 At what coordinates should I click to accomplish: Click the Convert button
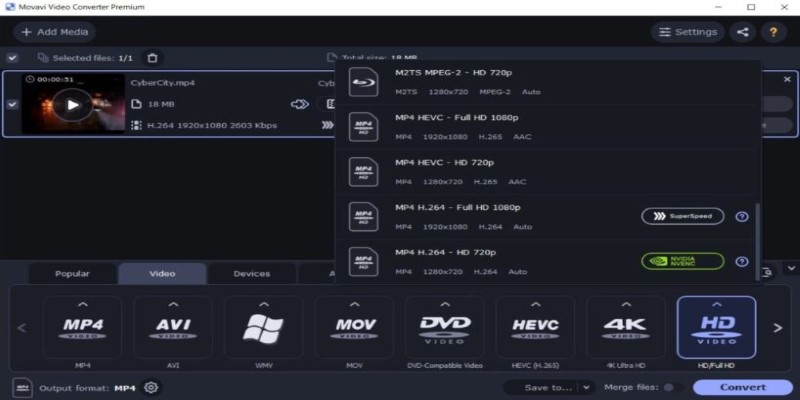point(742,387)
